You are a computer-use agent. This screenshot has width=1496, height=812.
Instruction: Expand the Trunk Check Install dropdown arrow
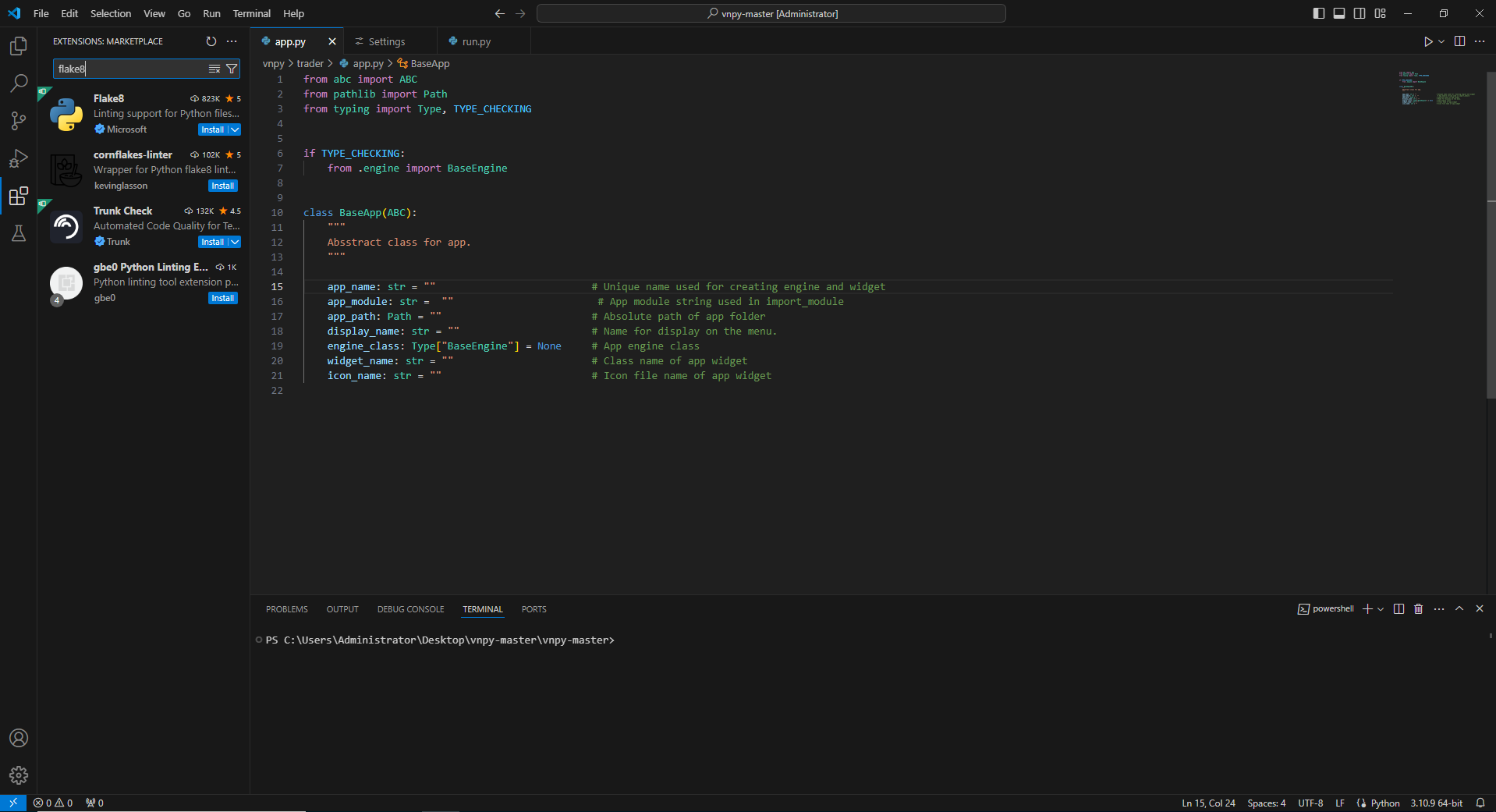(x=235, y=242)
